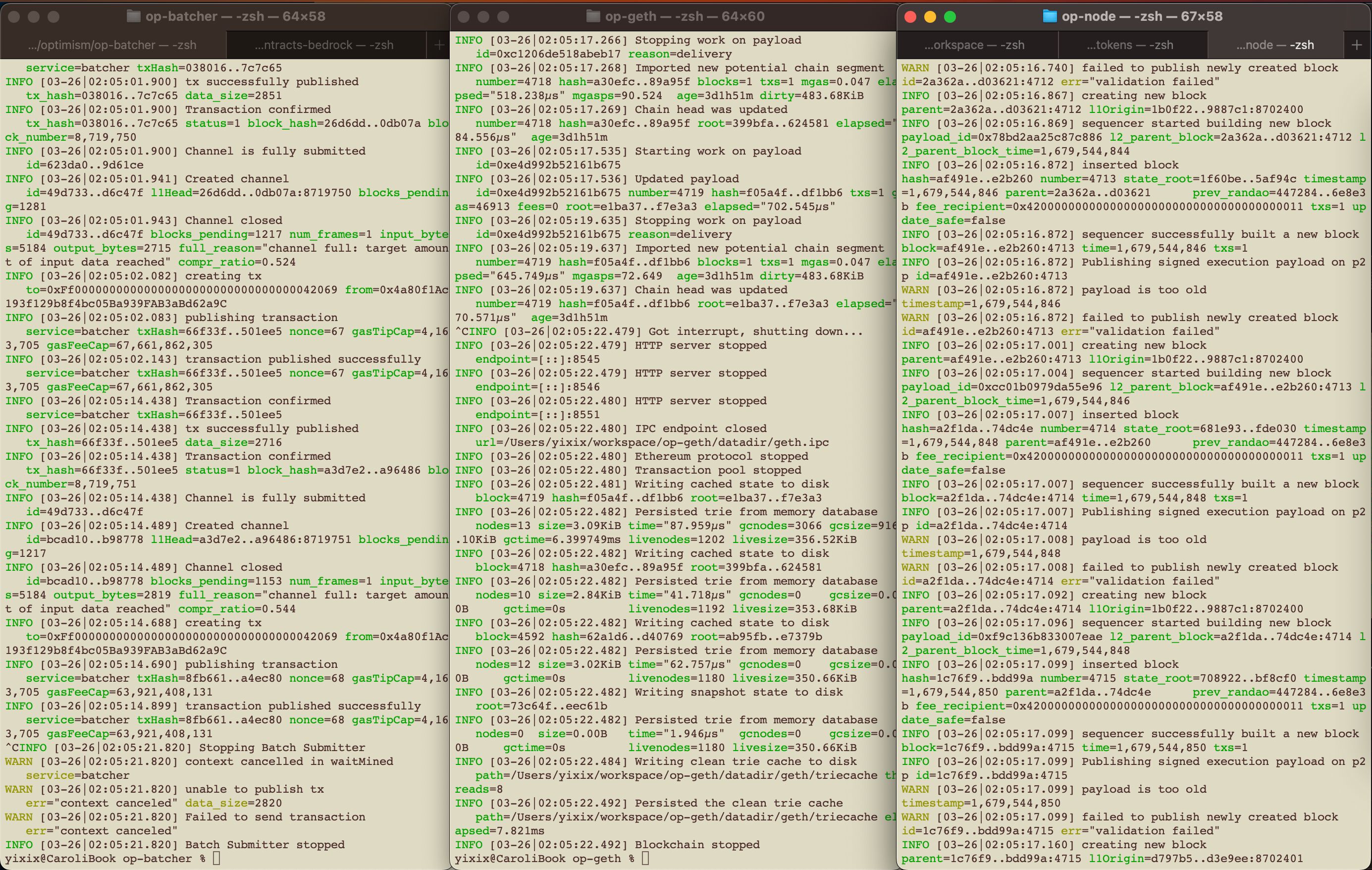Zoom the op-node terminal window
1372x870 pixels.
coord(950,16)
